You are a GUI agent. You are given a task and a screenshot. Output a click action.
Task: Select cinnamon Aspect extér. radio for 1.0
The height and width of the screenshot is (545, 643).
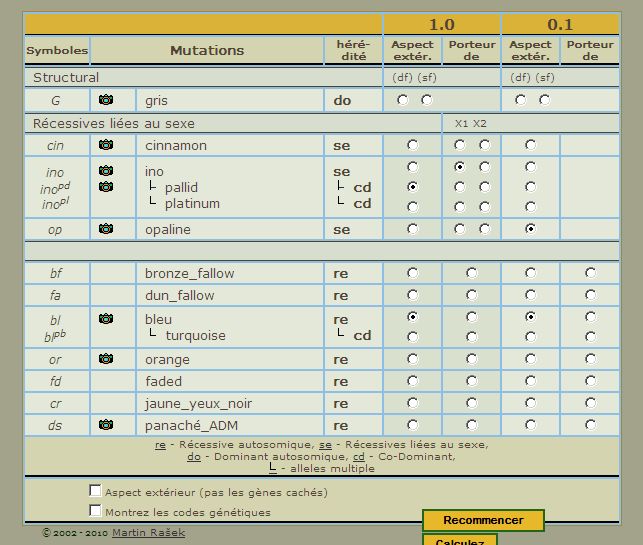[412, 145]
